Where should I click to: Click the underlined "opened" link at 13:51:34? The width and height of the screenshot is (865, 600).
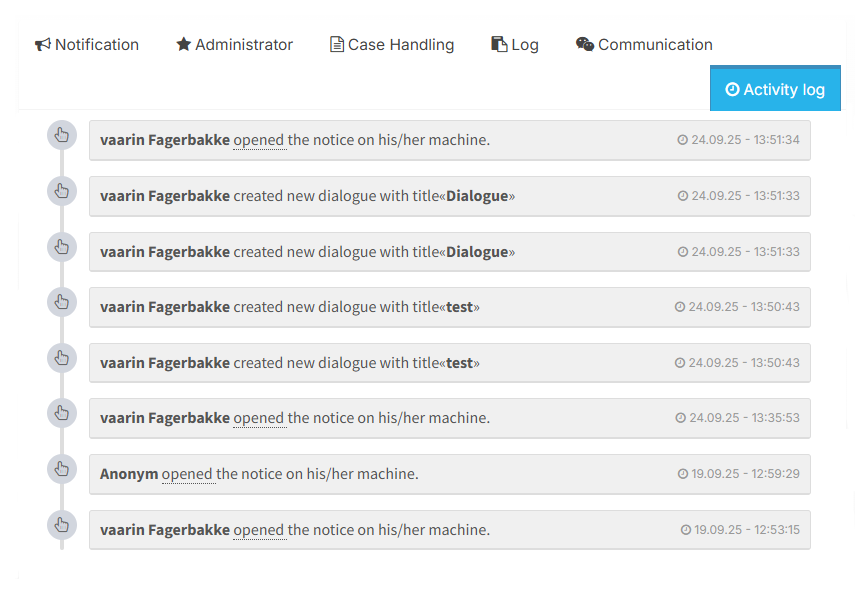click(259, 140)
